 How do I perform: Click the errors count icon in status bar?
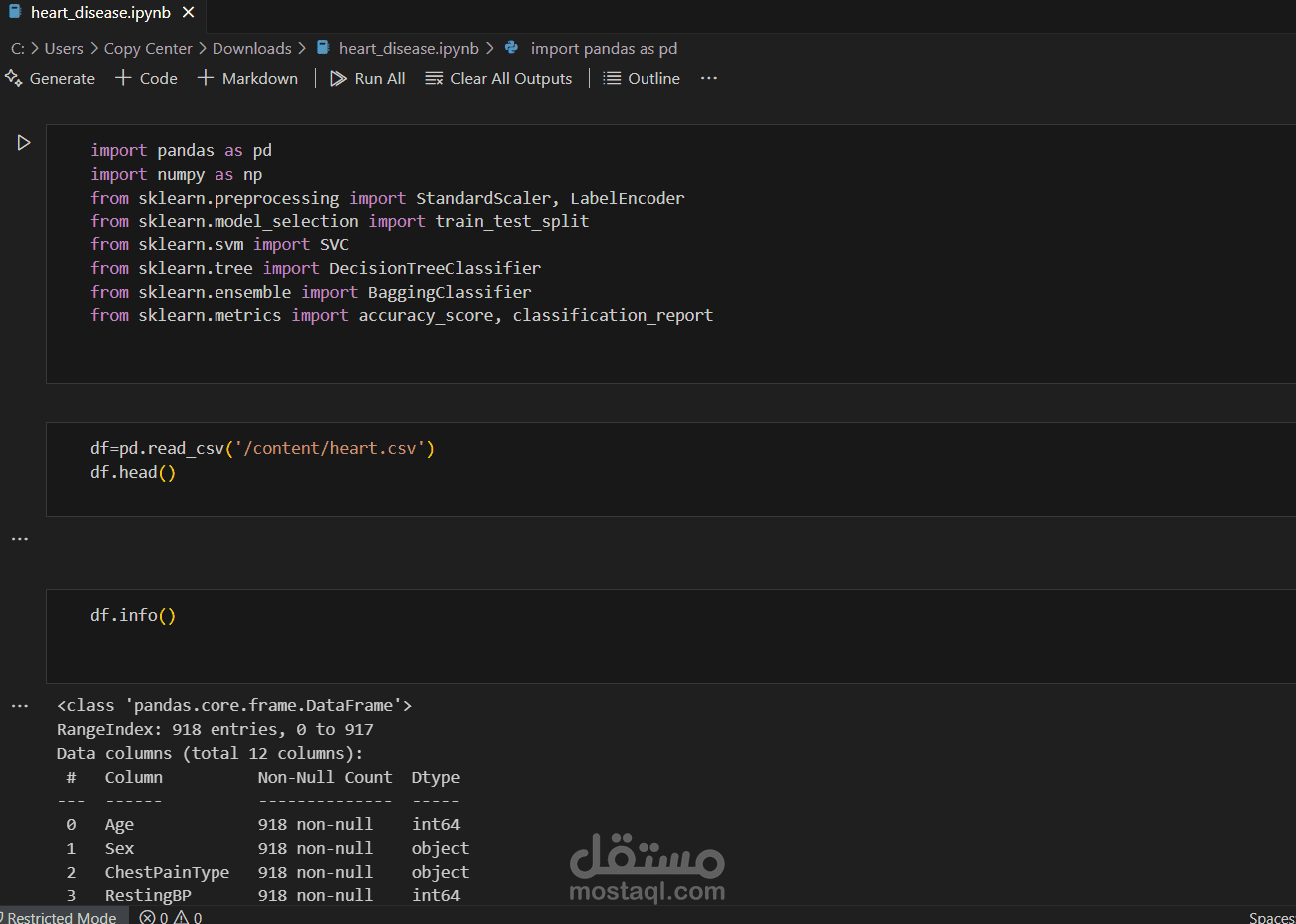(x=147, y=917)
